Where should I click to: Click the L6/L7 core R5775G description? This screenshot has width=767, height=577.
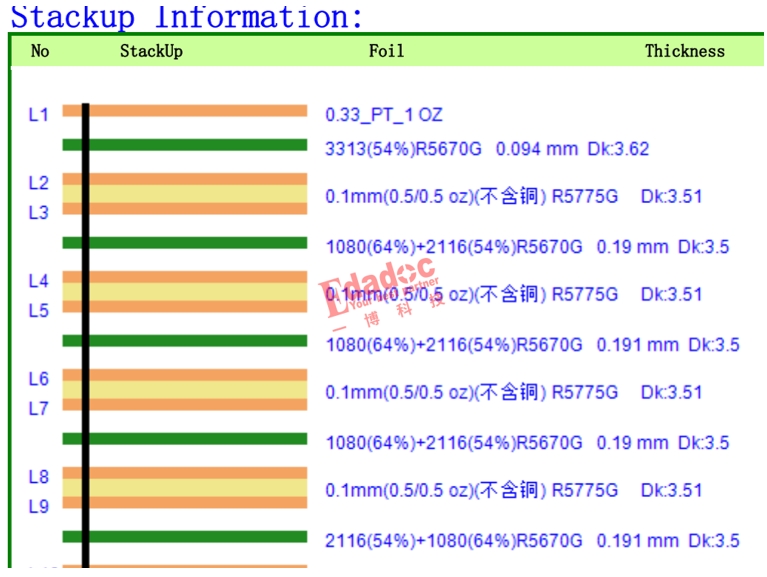(x=514, y=392)
